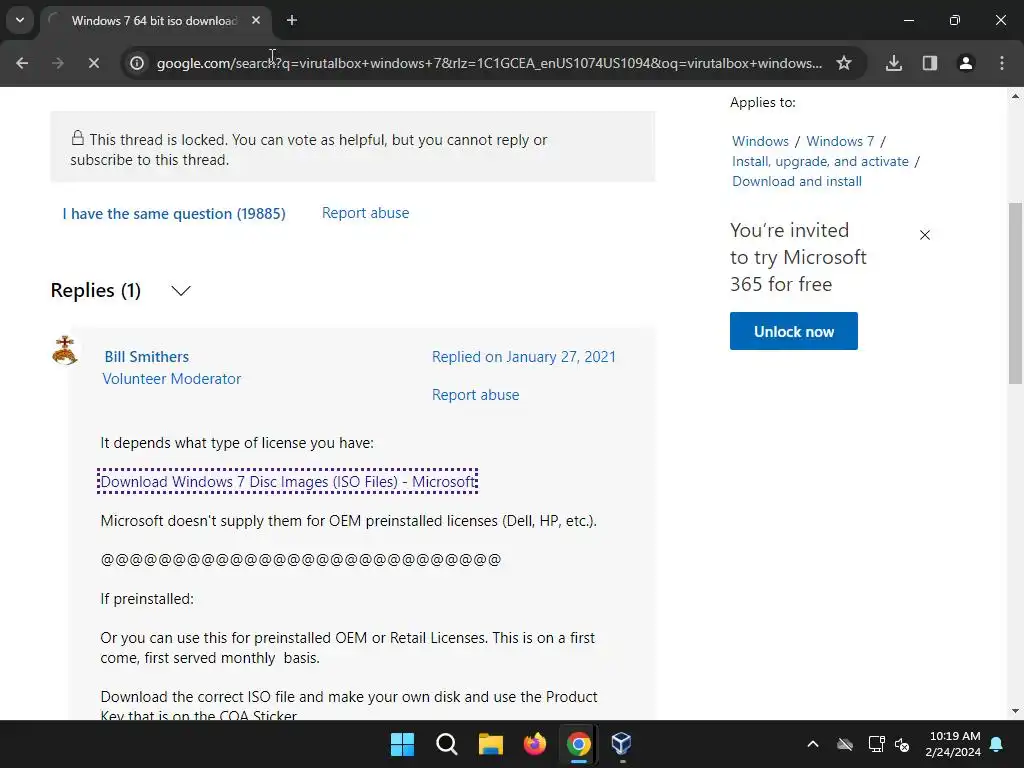The width and height of the screenshot is (1024, 768).
Task: Click I have the same question (19885)
Action: click(174, 214)
